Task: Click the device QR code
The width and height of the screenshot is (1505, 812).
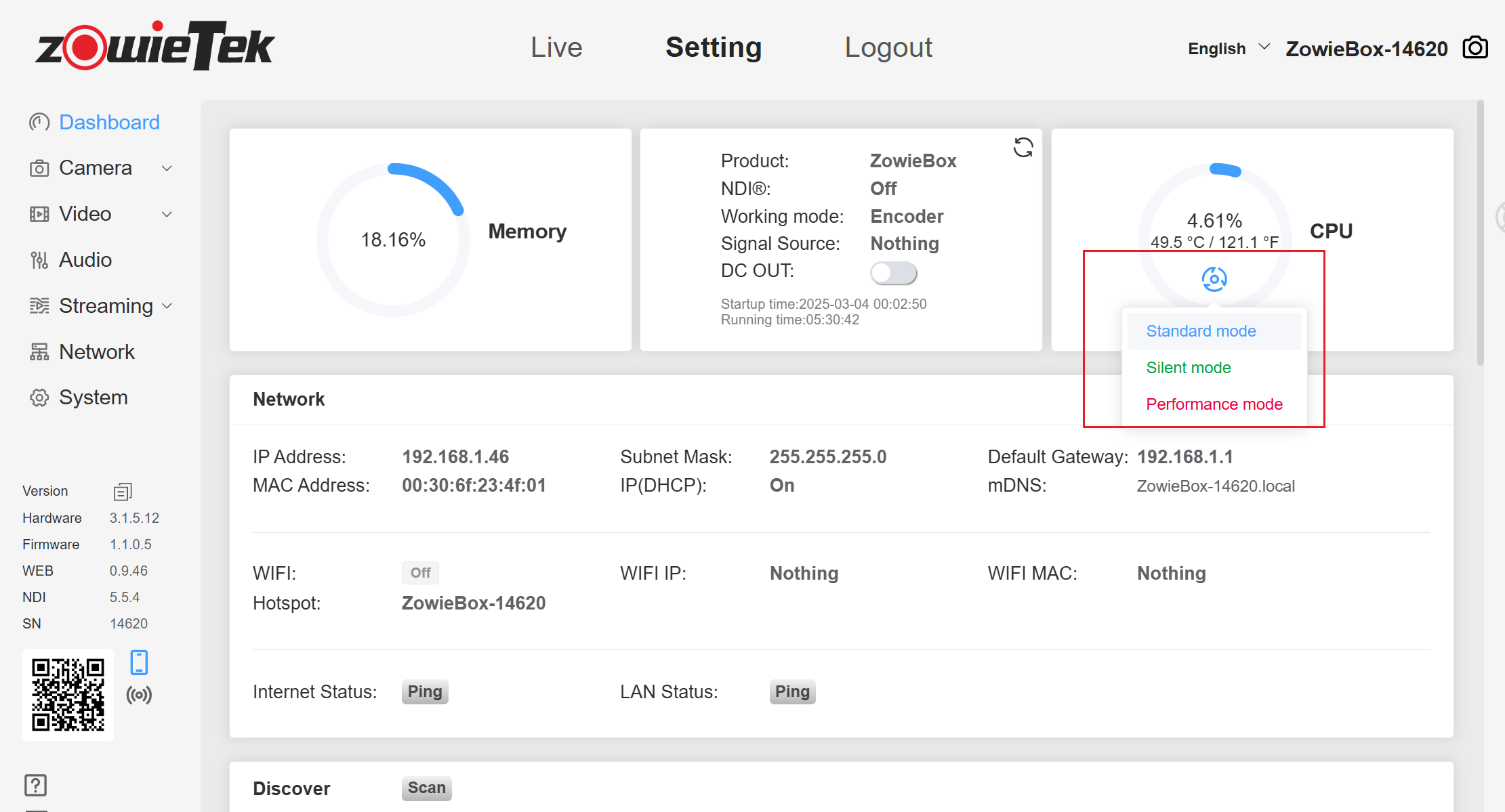Action: tap(68, 695)
